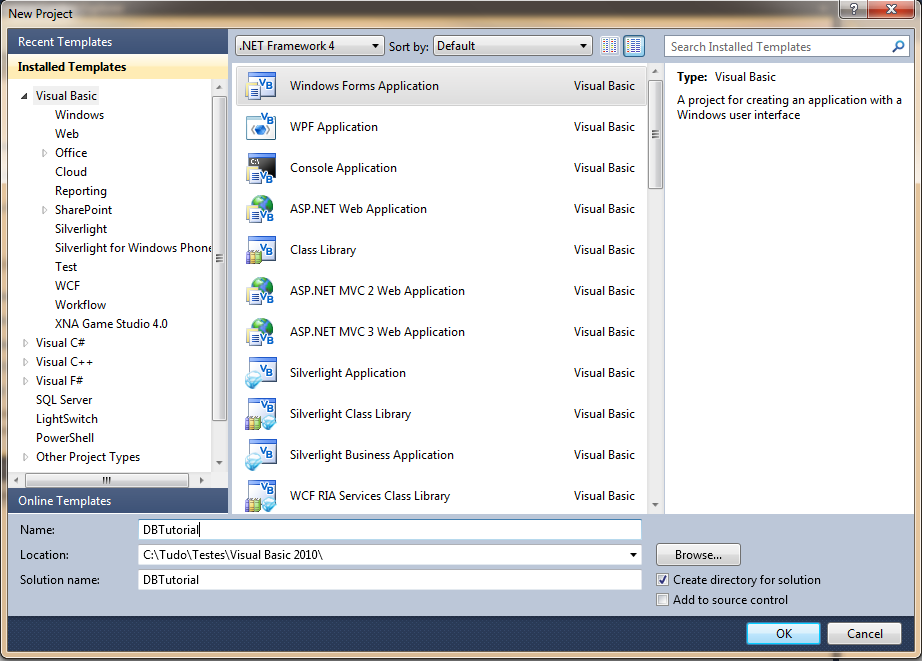Select the ASP.NET Web Application template icon
The width and height of the screenshot is (922, 661).
259,209
